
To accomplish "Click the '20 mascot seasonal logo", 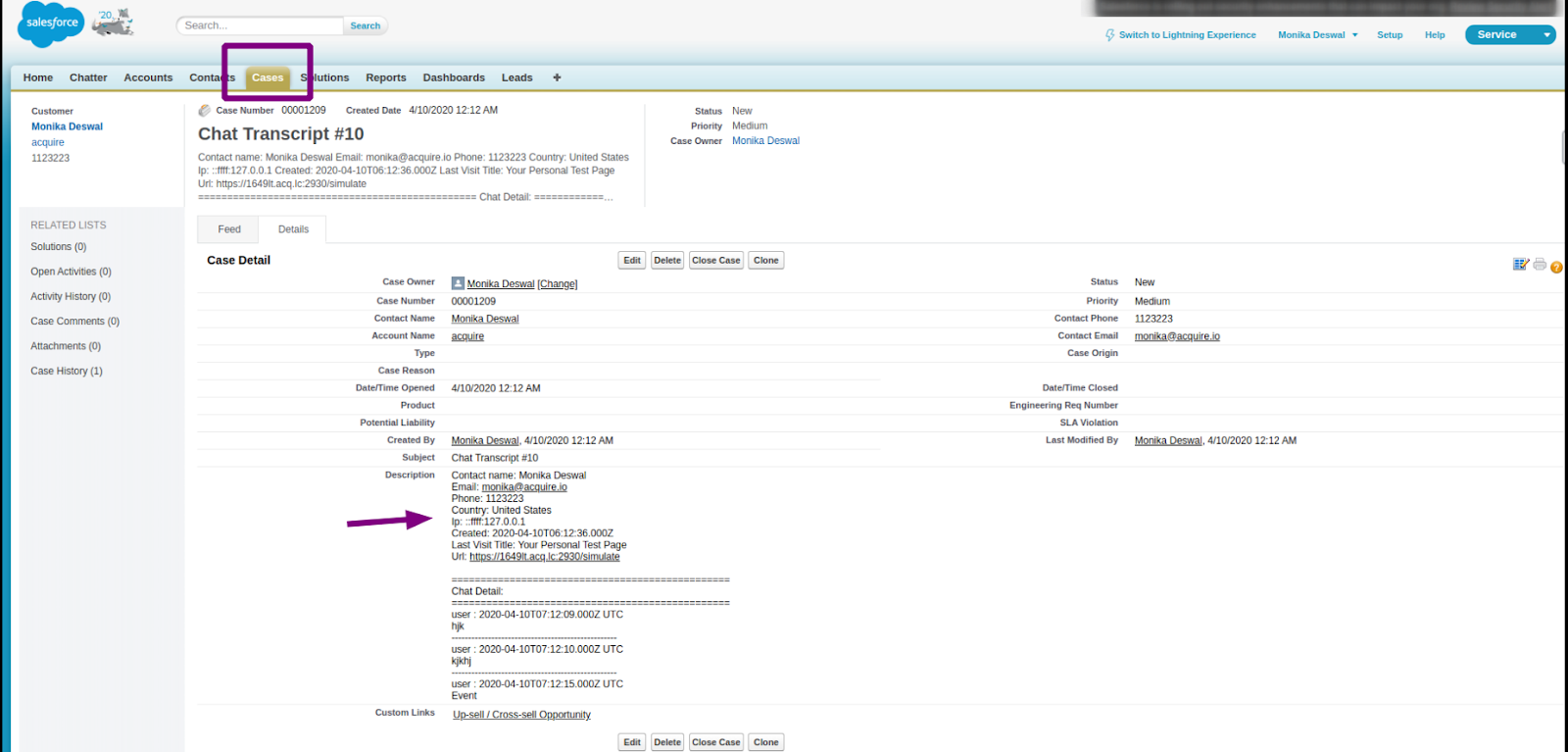I will [112, 22].
